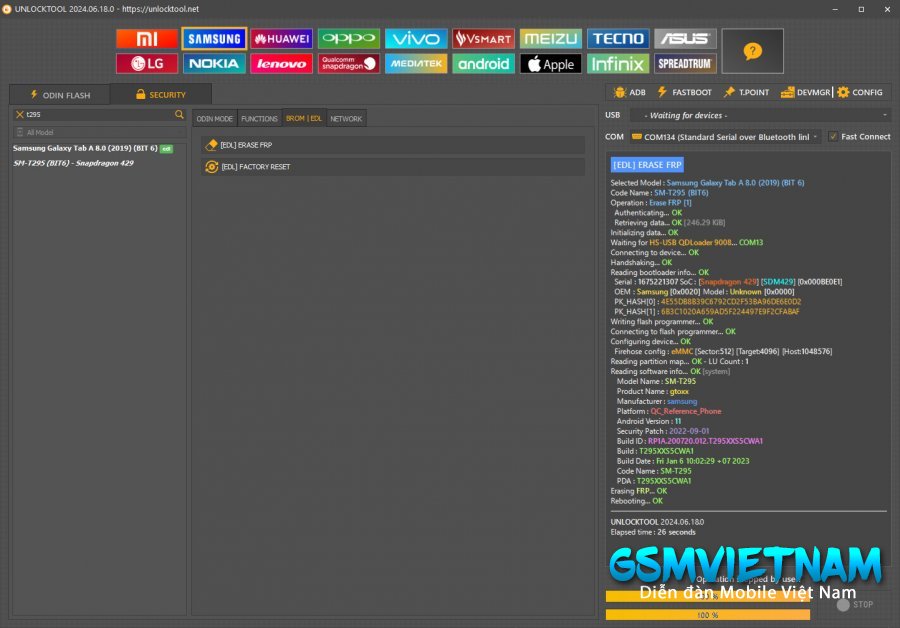The width and height of the screenshot is (900, 628).
Task: Open the Android brand section
Action: pyautogui.click(x=483, y=63)
